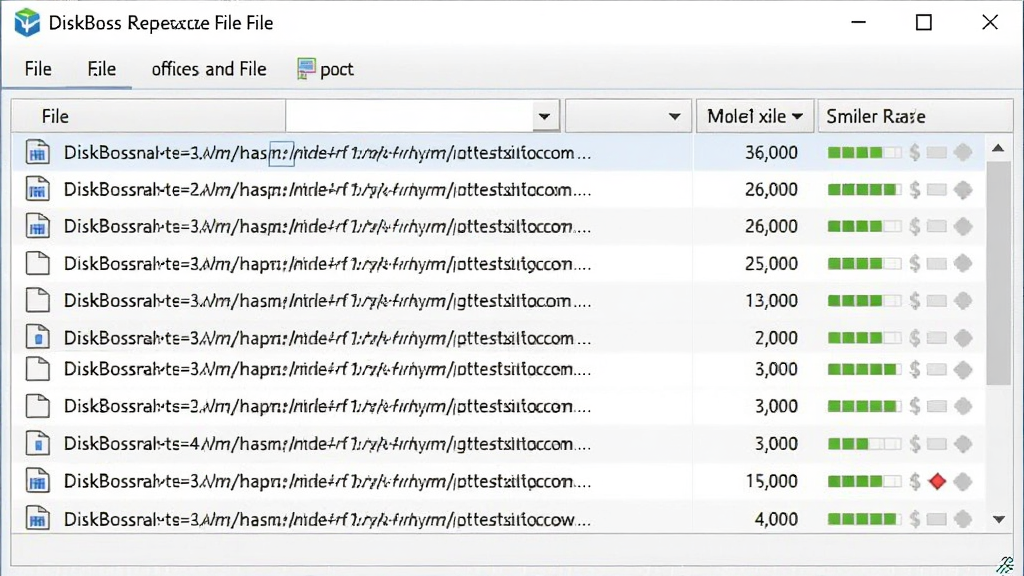Open the Molel xile dropdown
Image resolution: width=1024 pixels, height=576 pixels.
pyautogui.click(x=755, y=116)
